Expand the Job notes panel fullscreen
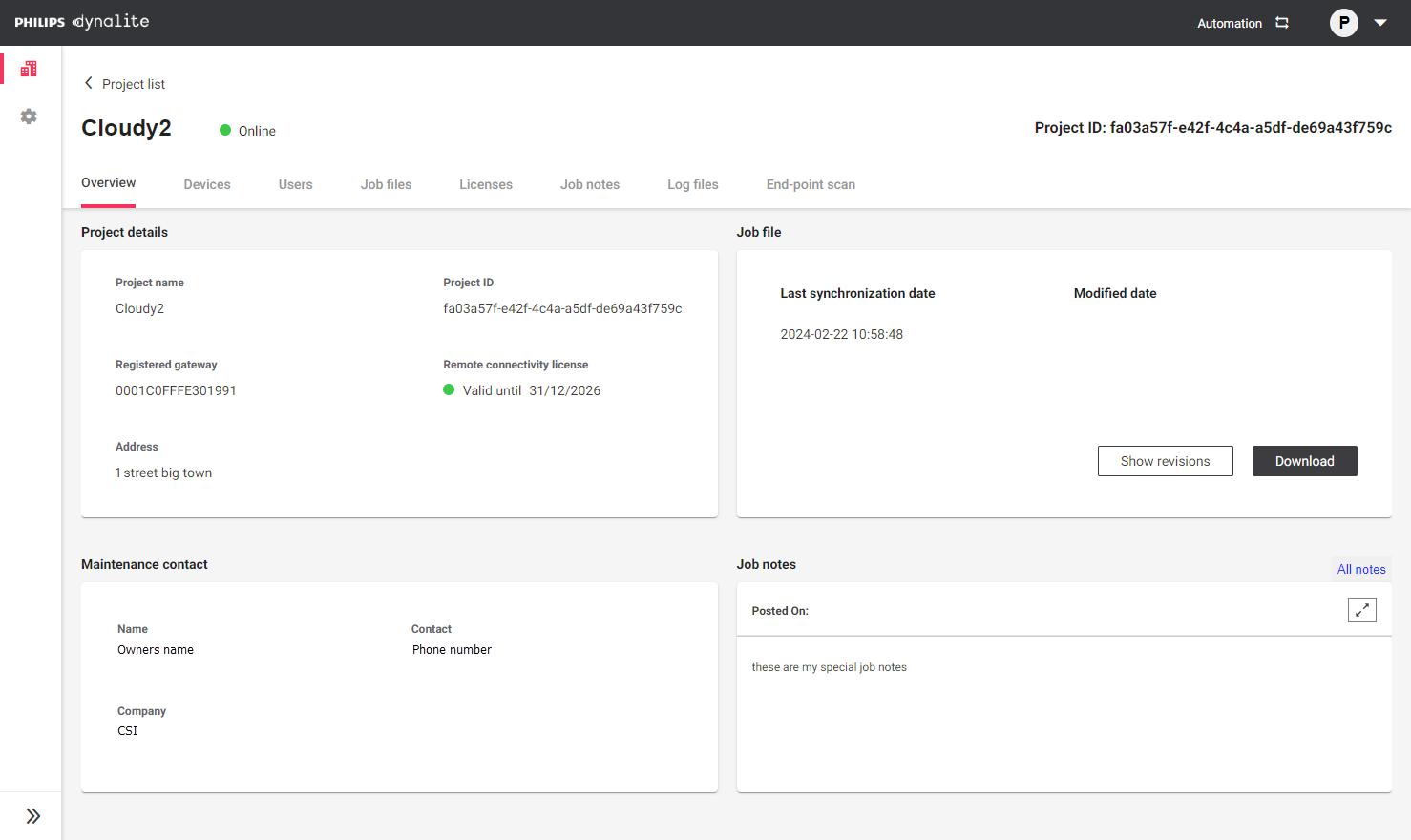Screen dimensions: 1411x840 click(1362, 609)
